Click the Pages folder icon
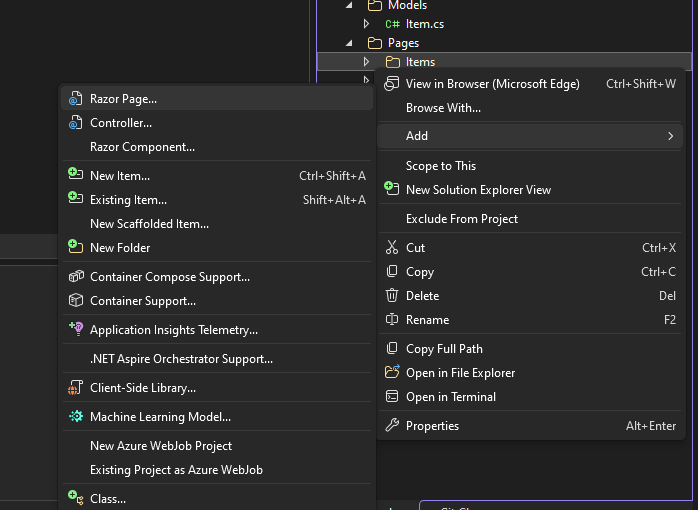The width and height of the screenshot is (698, 510). [375, 43]
